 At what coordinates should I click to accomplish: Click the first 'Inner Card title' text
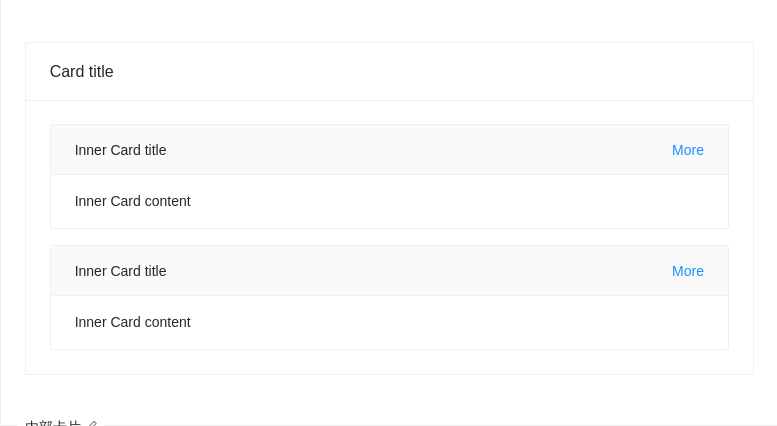point(120,150)
